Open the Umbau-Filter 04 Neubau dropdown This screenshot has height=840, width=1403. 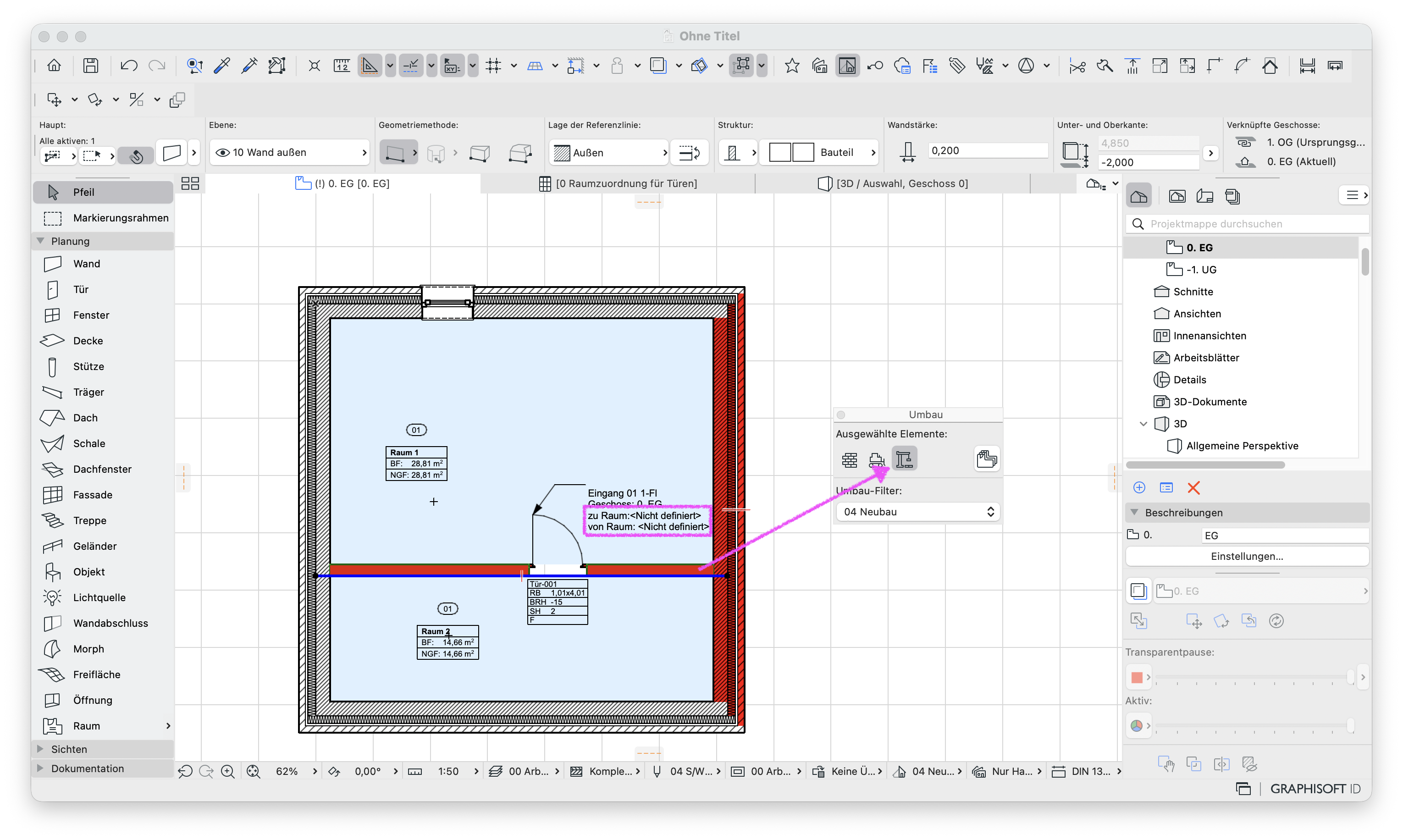917,512
